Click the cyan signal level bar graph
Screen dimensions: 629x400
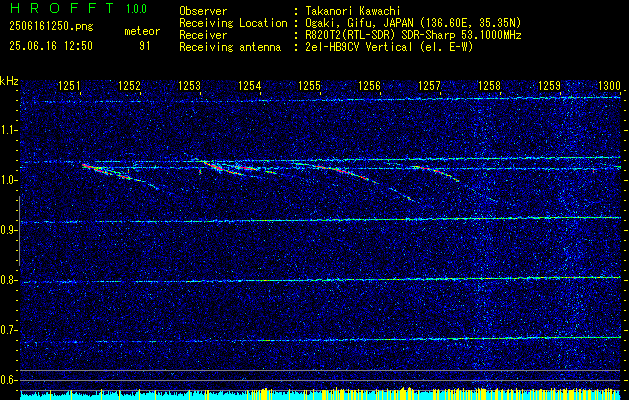[x=320, y=394]
